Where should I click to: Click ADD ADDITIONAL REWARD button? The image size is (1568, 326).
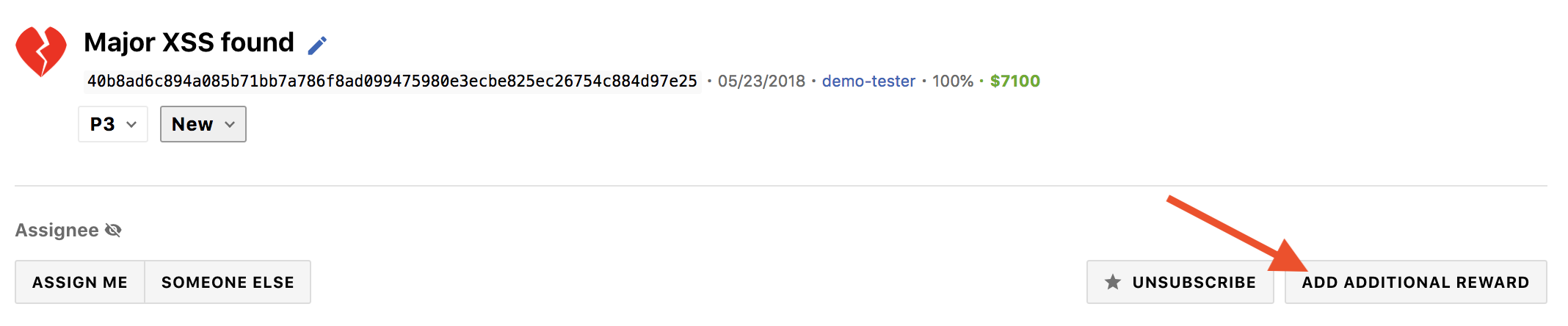(1415, 282)
